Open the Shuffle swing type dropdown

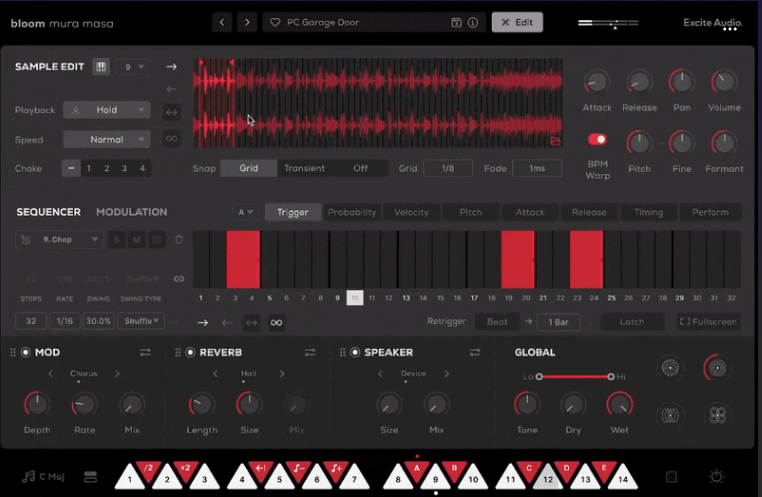tap(141, 321)
